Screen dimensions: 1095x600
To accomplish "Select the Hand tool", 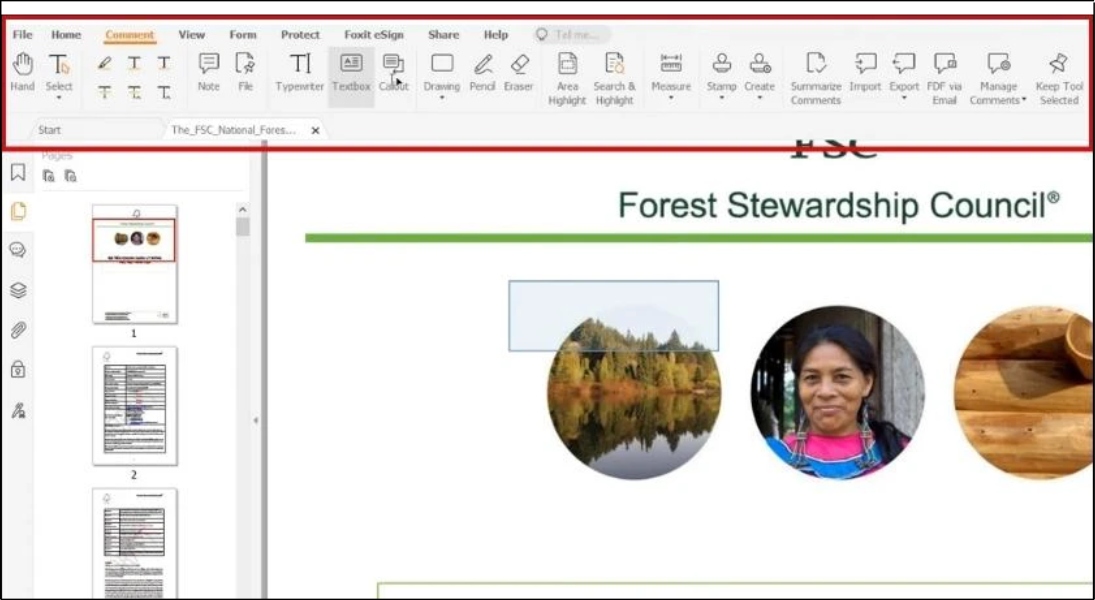I will pos(22,71).
